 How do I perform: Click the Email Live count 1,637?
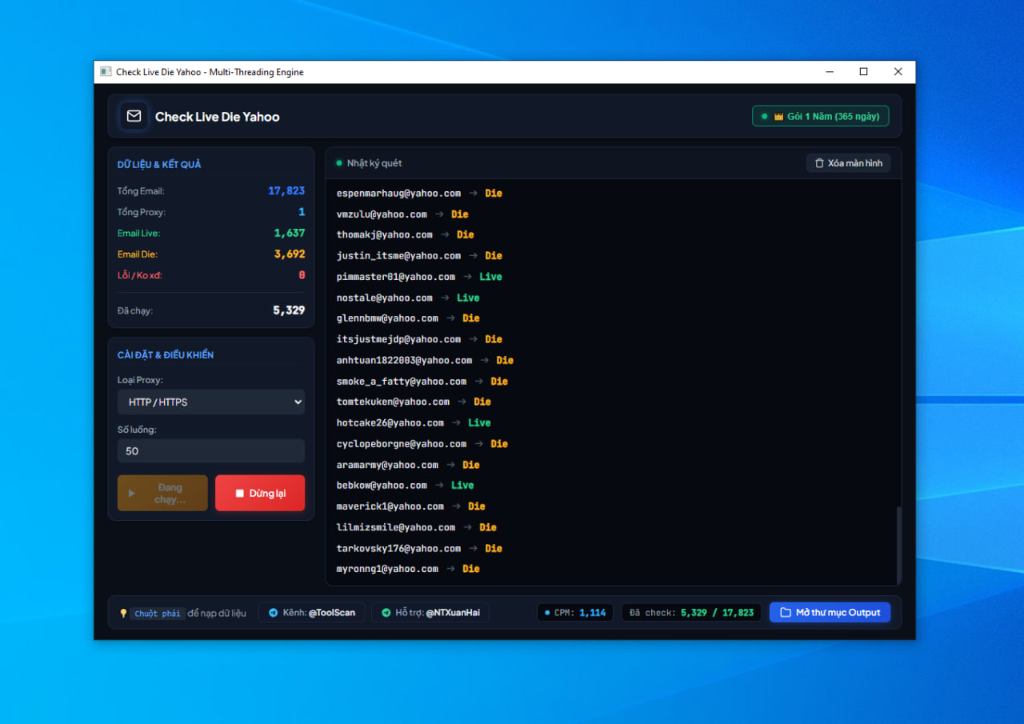click(289, 233)
